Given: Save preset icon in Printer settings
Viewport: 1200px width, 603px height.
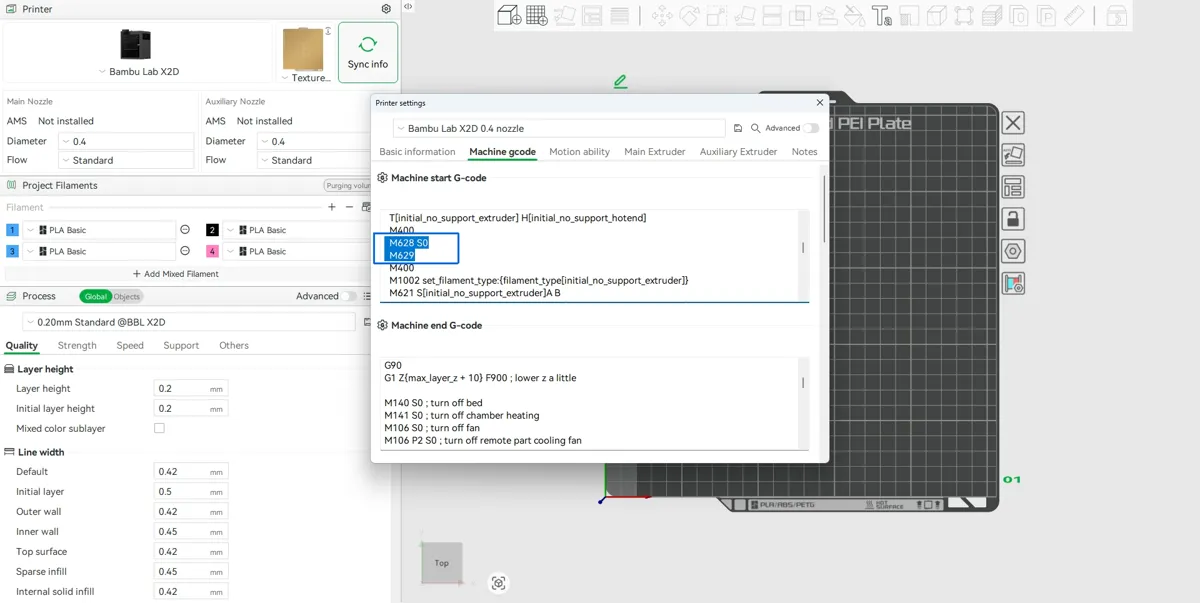Looking at the screenshot, I should click(x=738, y=128).
